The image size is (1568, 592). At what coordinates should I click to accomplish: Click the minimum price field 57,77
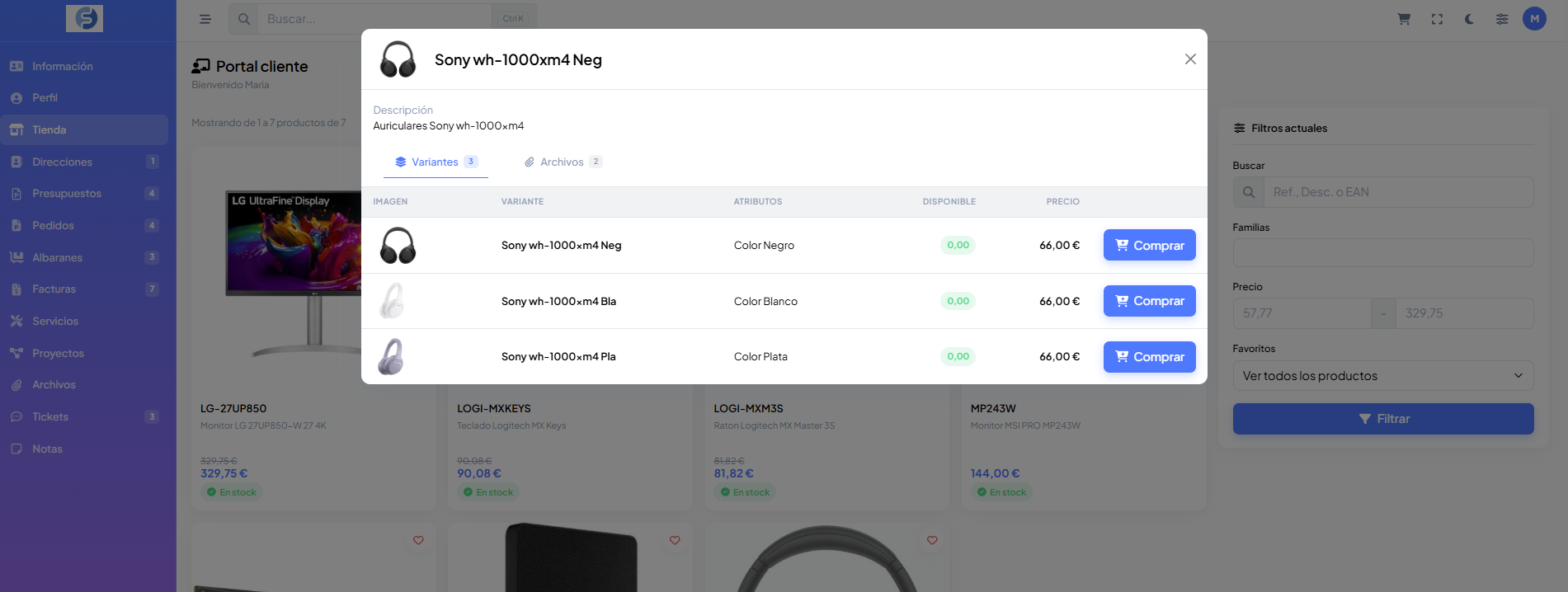pos(1302,313)
